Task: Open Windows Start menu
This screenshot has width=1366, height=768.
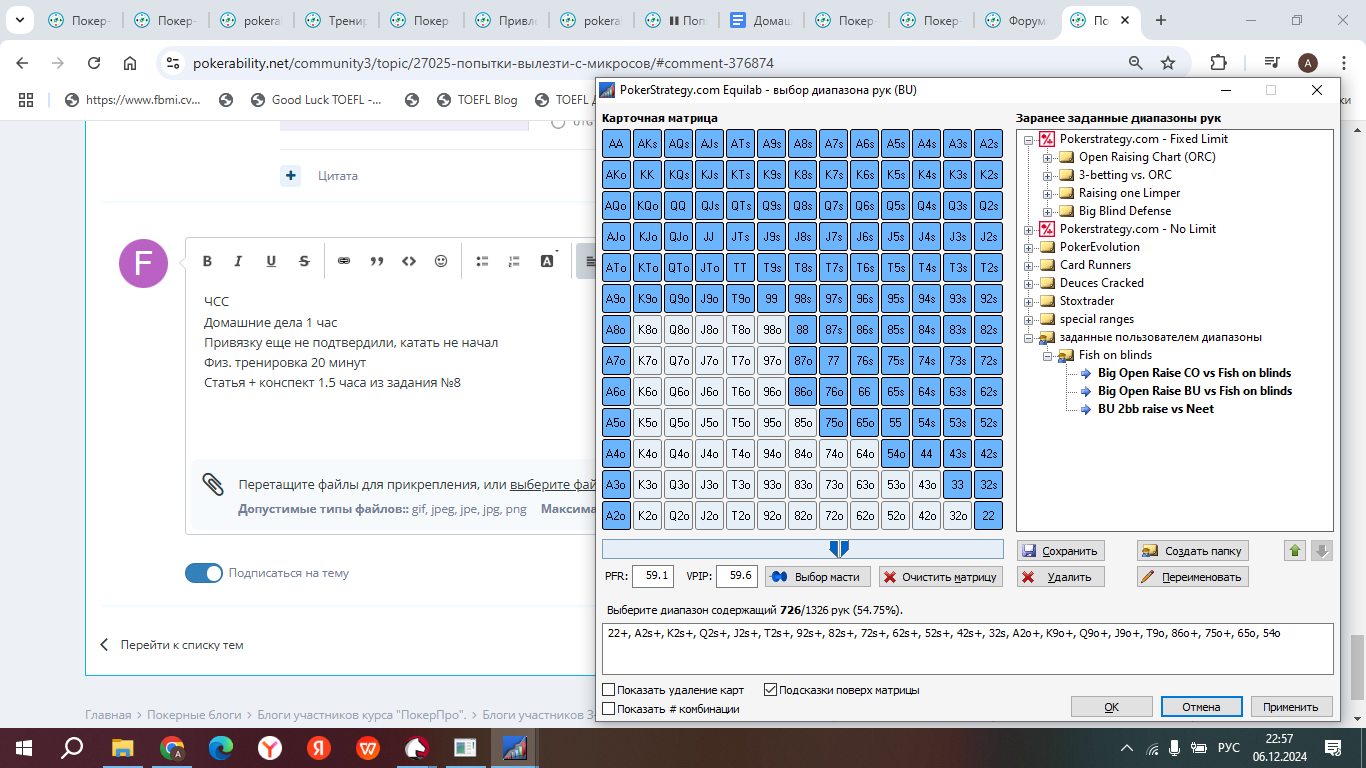Action: point(24,747)
